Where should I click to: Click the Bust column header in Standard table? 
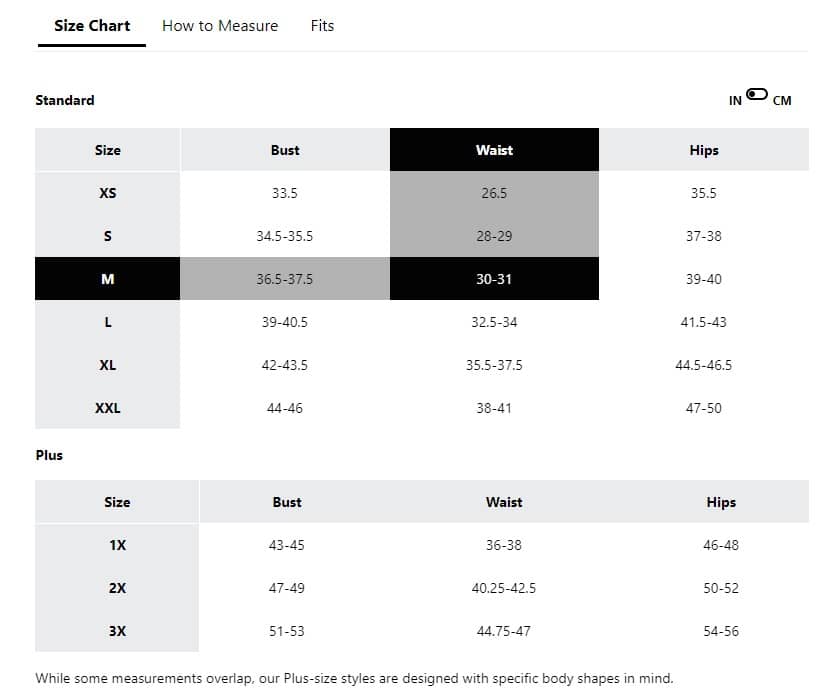tap(285, 150)
